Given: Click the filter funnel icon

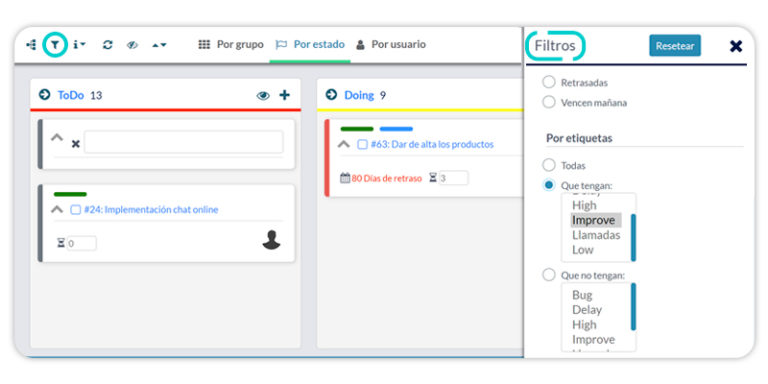Looking at the screenshot, I should point(55,45).
